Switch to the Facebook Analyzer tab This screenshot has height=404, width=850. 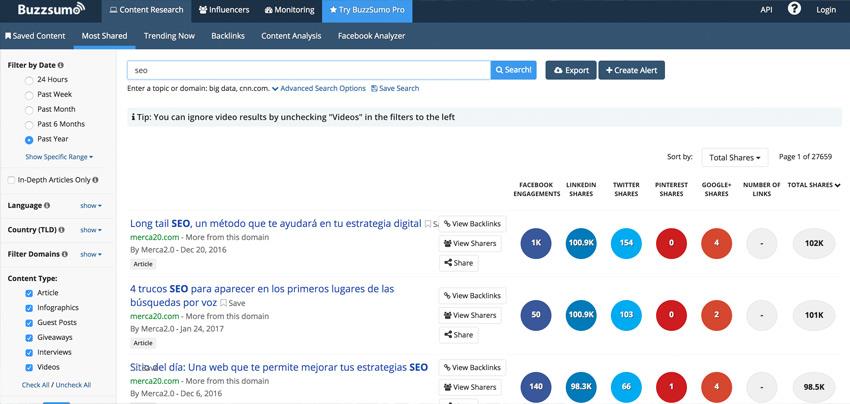[x=371, y=36]
